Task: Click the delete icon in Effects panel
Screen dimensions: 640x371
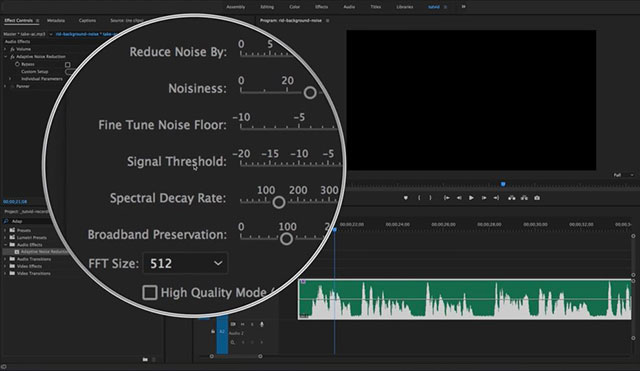Action: point(154,360)
